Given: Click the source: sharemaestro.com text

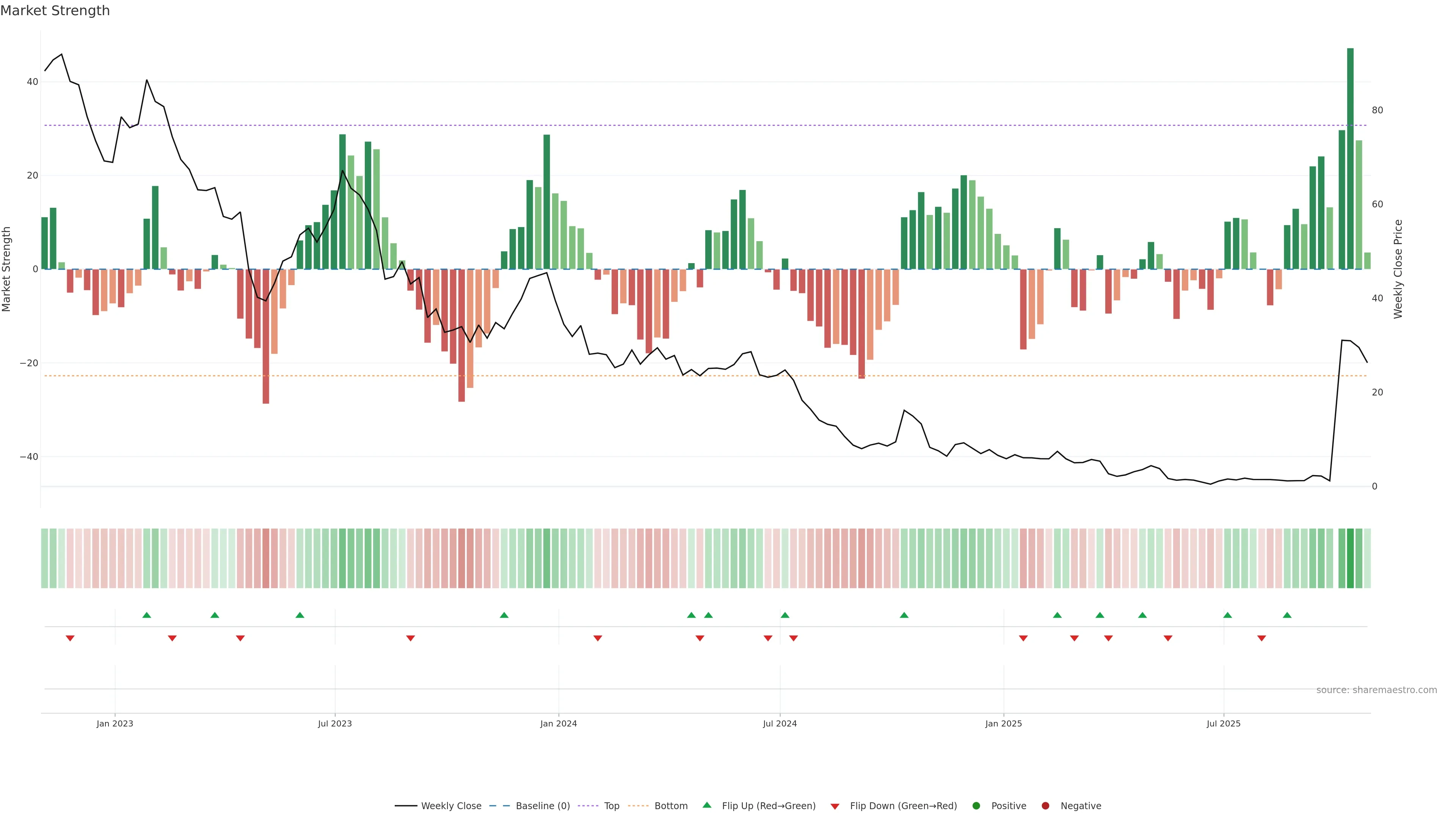Looking at the screenshot, I should tap(1376, 690).
